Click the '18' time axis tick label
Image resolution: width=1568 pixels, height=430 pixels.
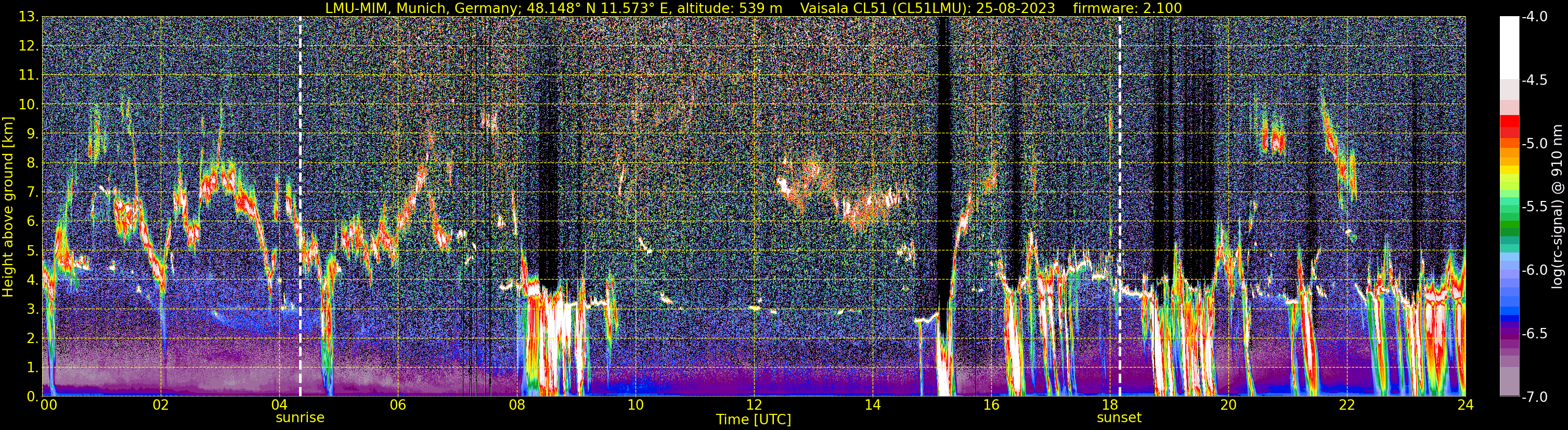pos(1110,405)
